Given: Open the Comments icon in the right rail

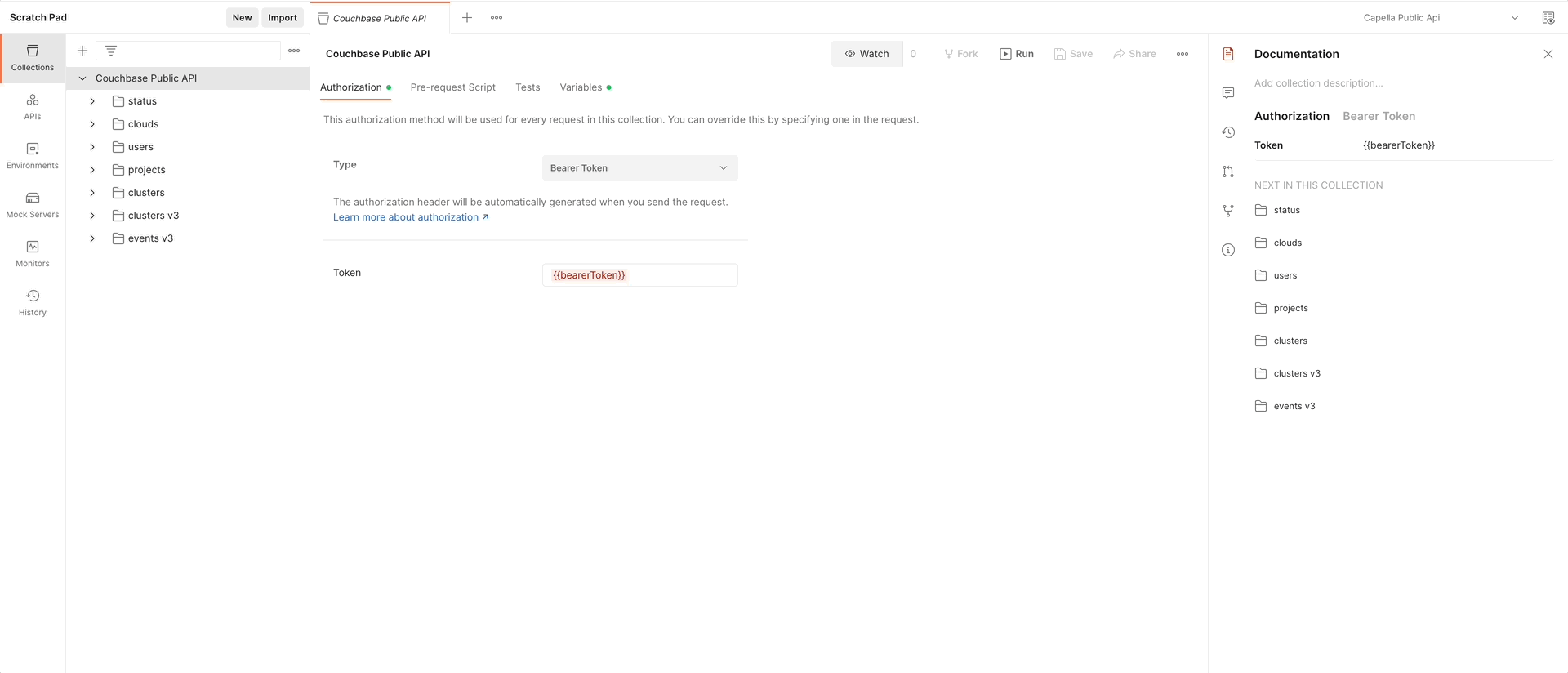Looking at the screenshot, I should pyautogui.click(x=1228, y=93).
